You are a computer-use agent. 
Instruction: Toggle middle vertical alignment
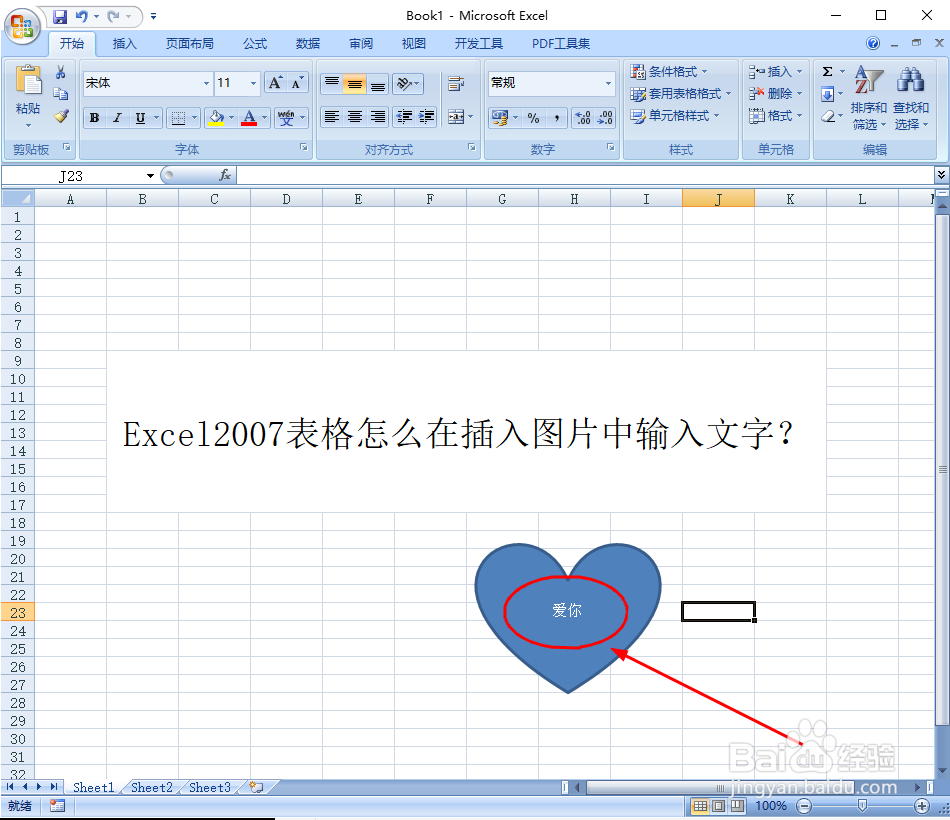pos(354,83)
